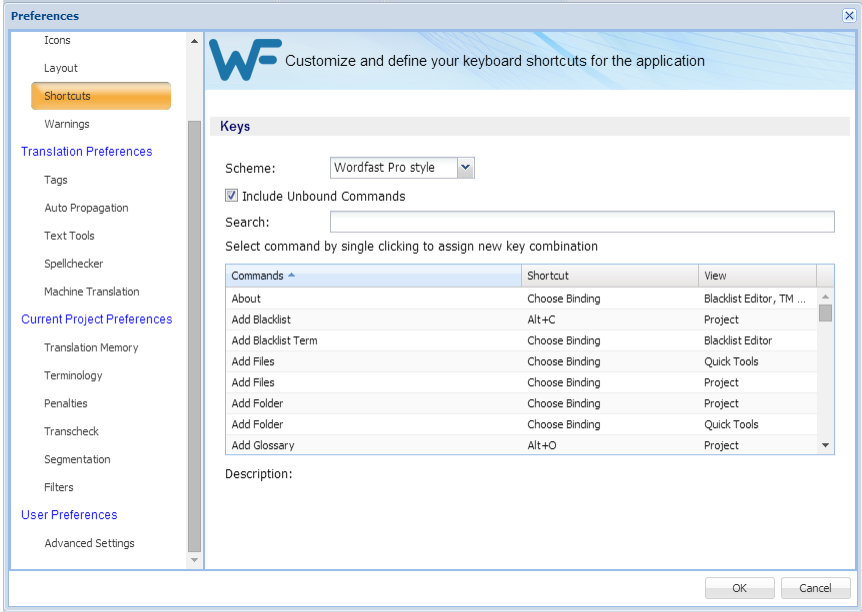Open the Layout preferences page
Screen dimensions: 862x612
coord(60,68)
